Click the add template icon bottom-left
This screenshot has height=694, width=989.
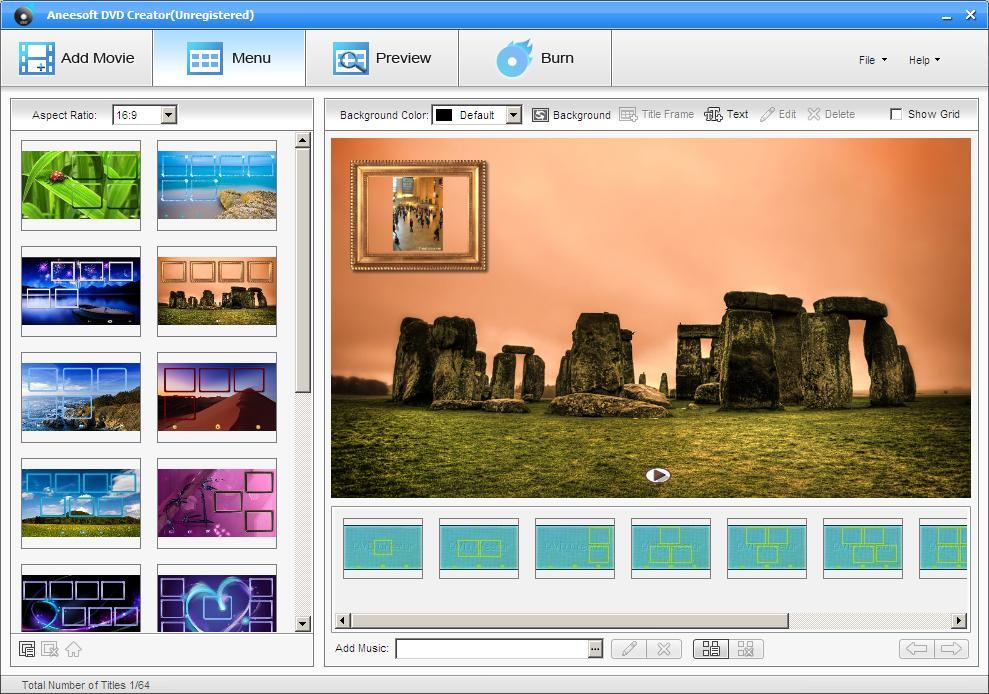pyautogui.click(x=27, y=649)
